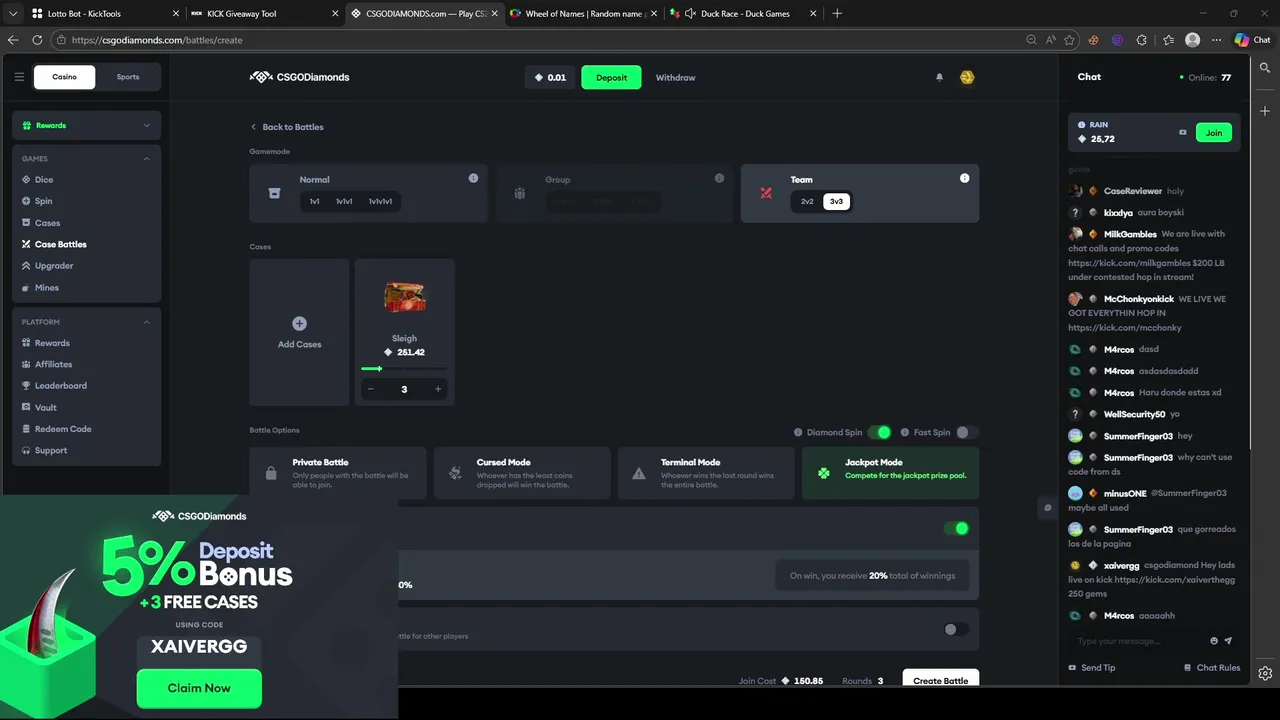Open Copilot Chat in the browser toolbar
Viewport: 1280px width, 720px height.
tap(1252, 40)
